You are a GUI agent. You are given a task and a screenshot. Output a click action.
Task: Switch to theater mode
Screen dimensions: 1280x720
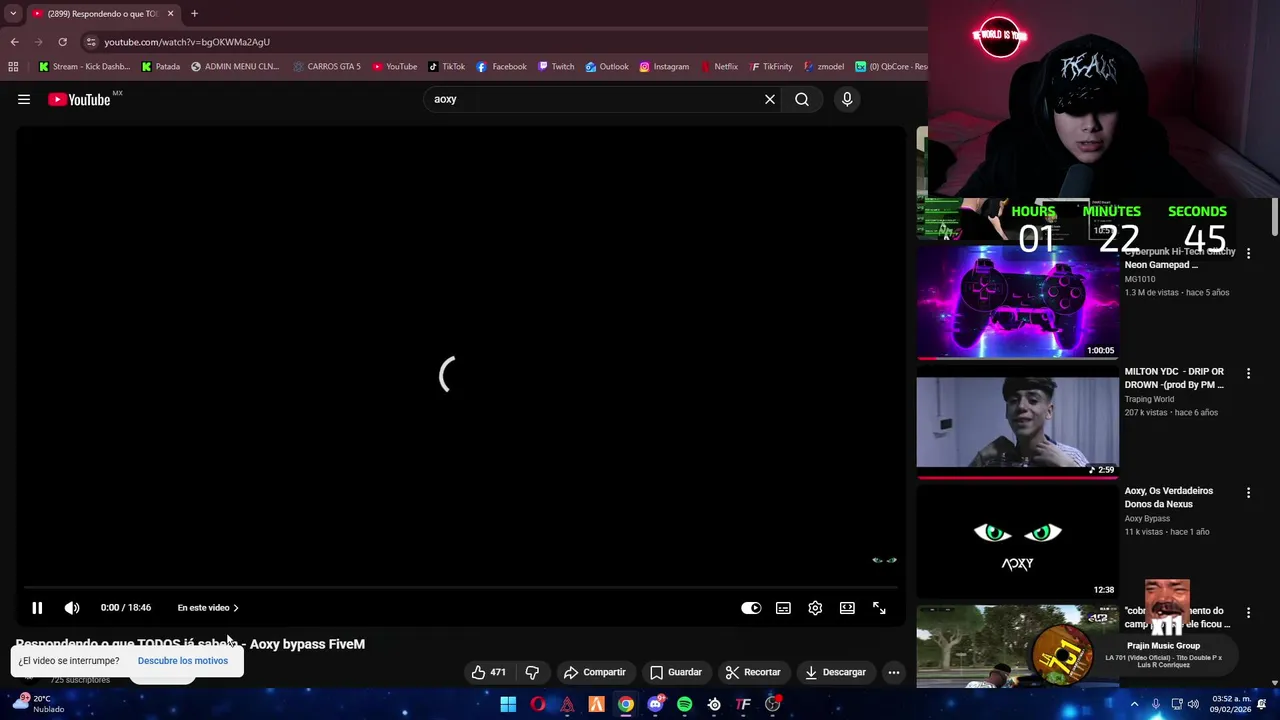tap(847, 608)
